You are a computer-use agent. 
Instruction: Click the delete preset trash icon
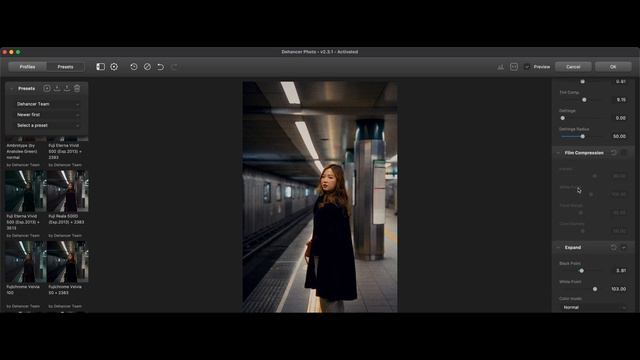click(x=77, y=89)
